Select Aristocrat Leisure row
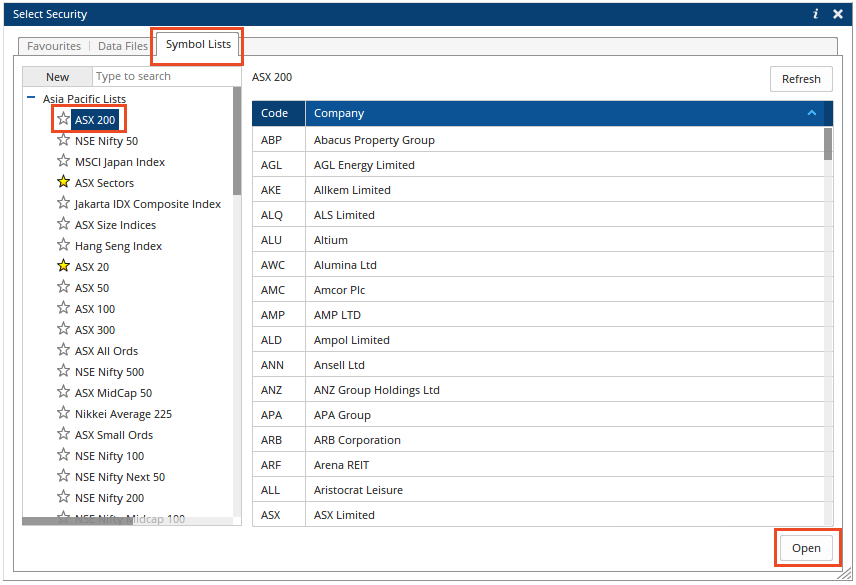The width and height of the screenshot is (856, 585). coord(538,490)
